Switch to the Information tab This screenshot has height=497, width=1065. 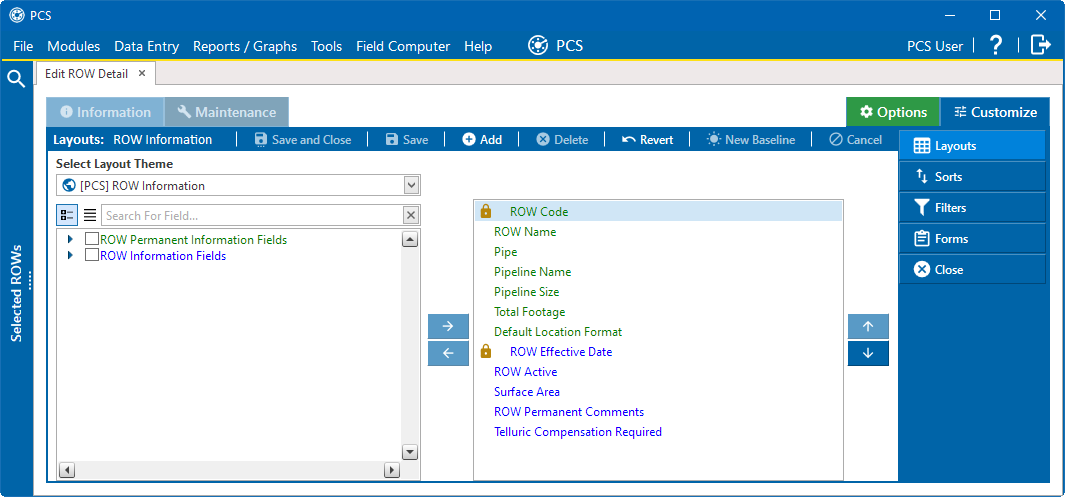pos(105,112)
